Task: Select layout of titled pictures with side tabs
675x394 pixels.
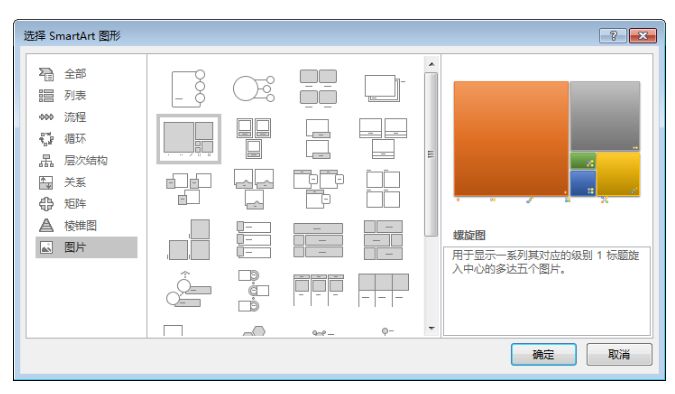Action: tap(318, 189)
